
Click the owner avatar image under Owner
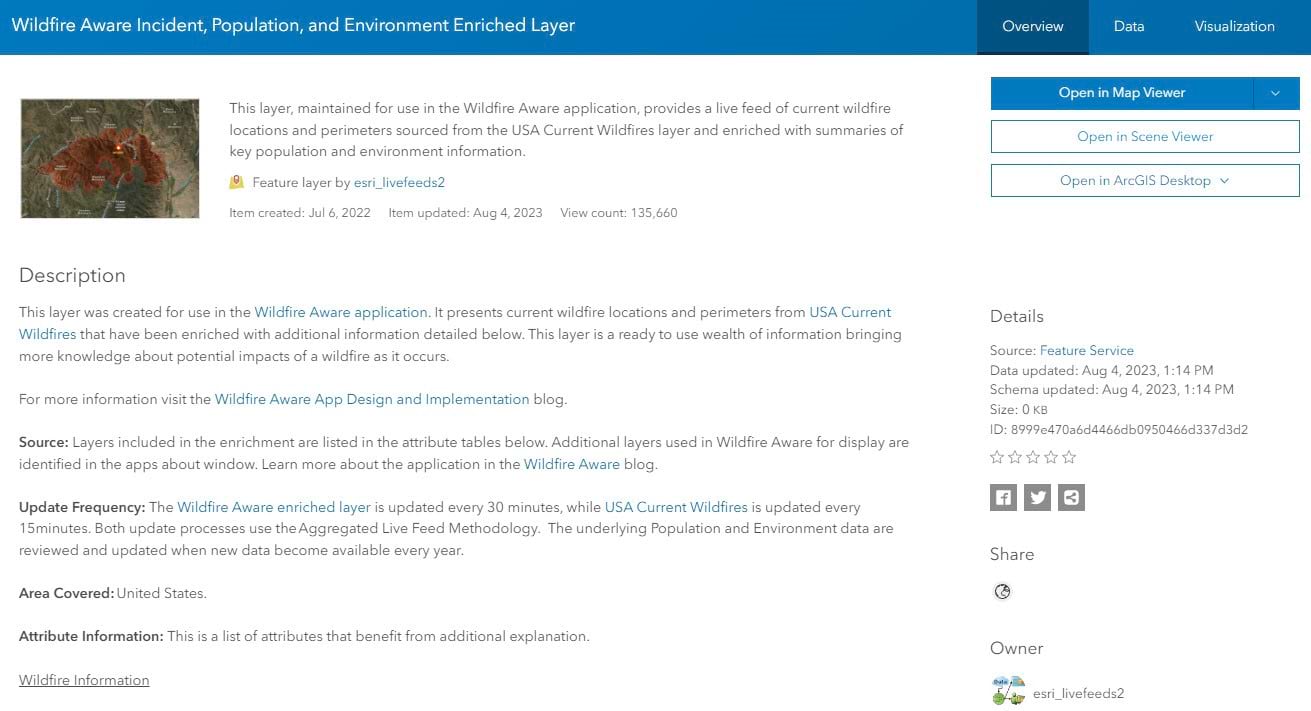click(x=1008, y=692)
